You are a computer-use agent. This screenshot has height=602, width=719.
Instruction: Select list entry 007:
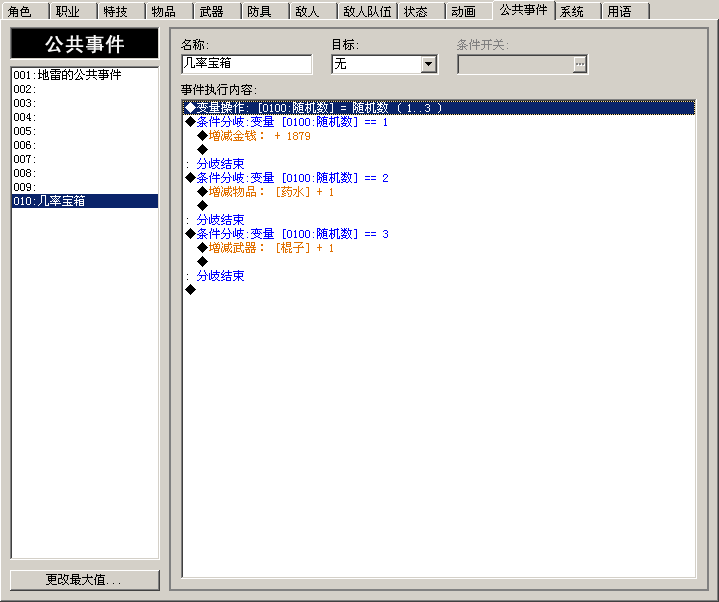click(x=85, y=159)
